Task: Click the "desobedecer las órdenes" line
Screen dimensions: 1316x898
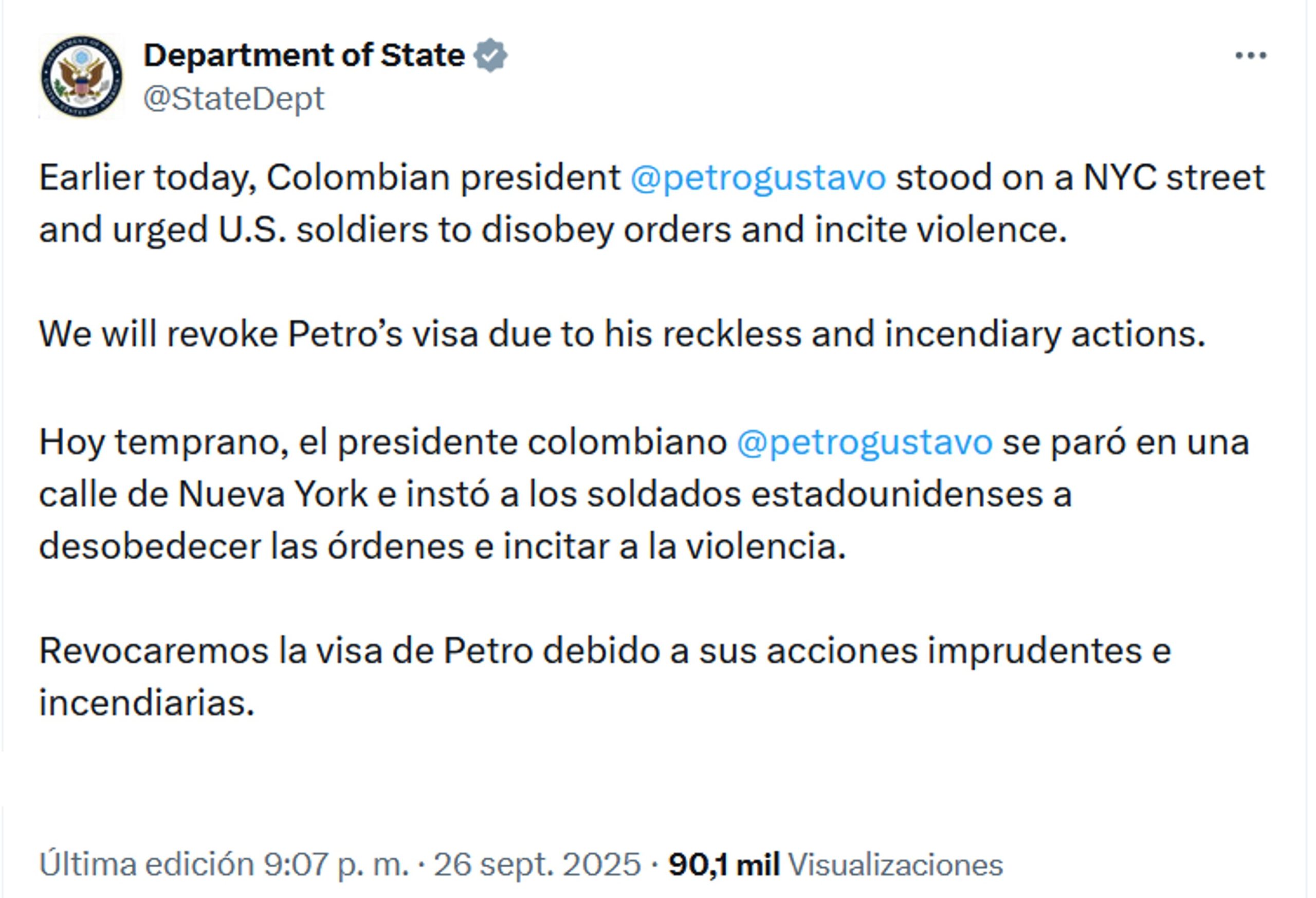Action: point(442,546)
